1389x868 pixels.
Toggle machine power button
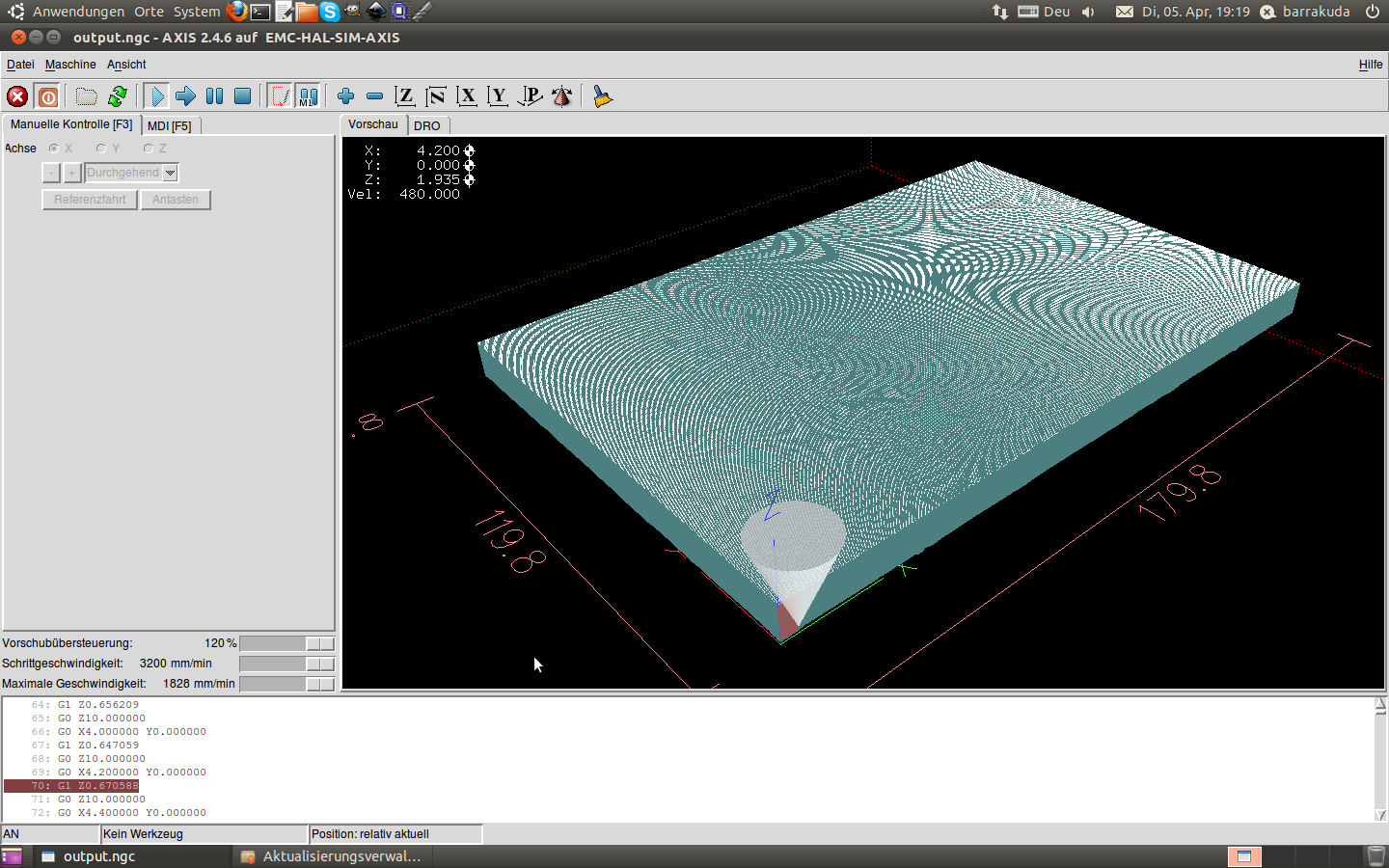tap(47, 96)
